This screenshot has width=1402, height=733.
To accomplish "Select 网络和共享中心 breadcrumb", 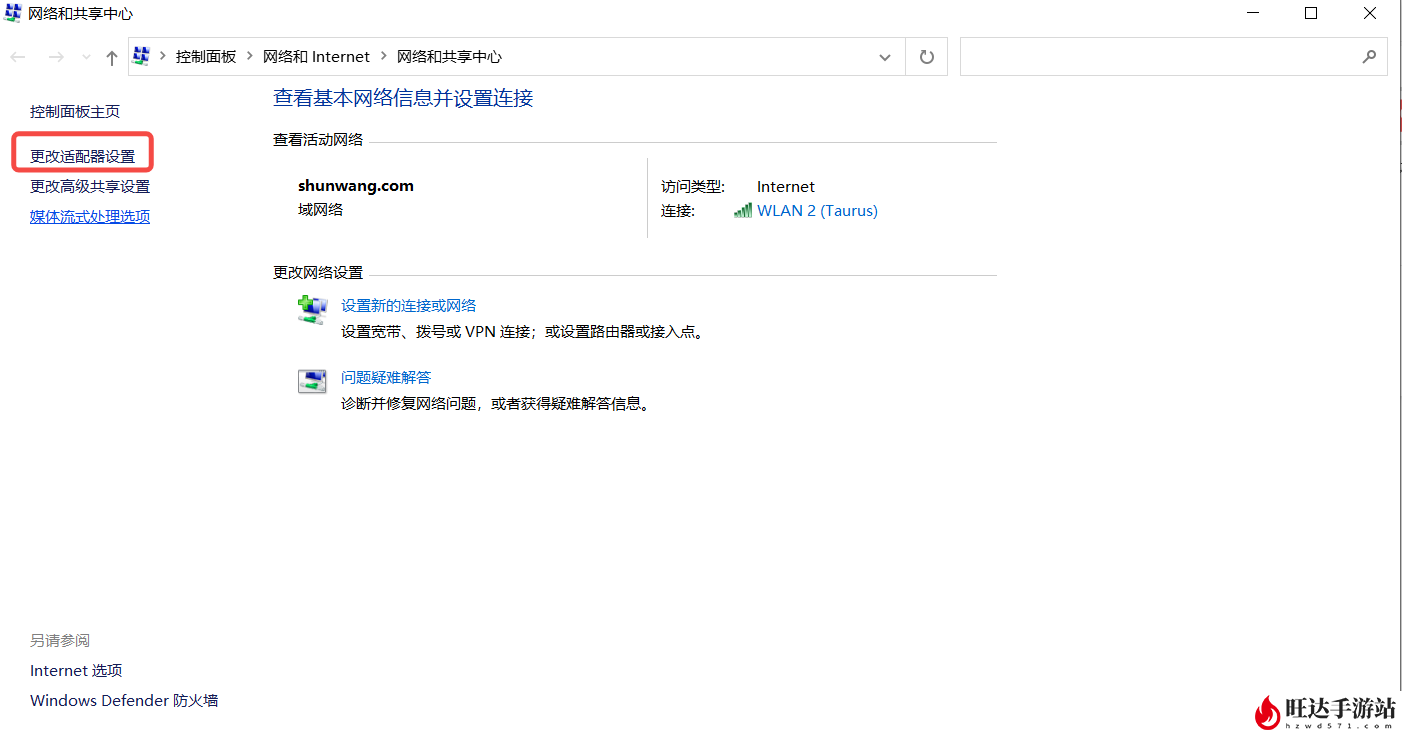I will pos(449,57).
